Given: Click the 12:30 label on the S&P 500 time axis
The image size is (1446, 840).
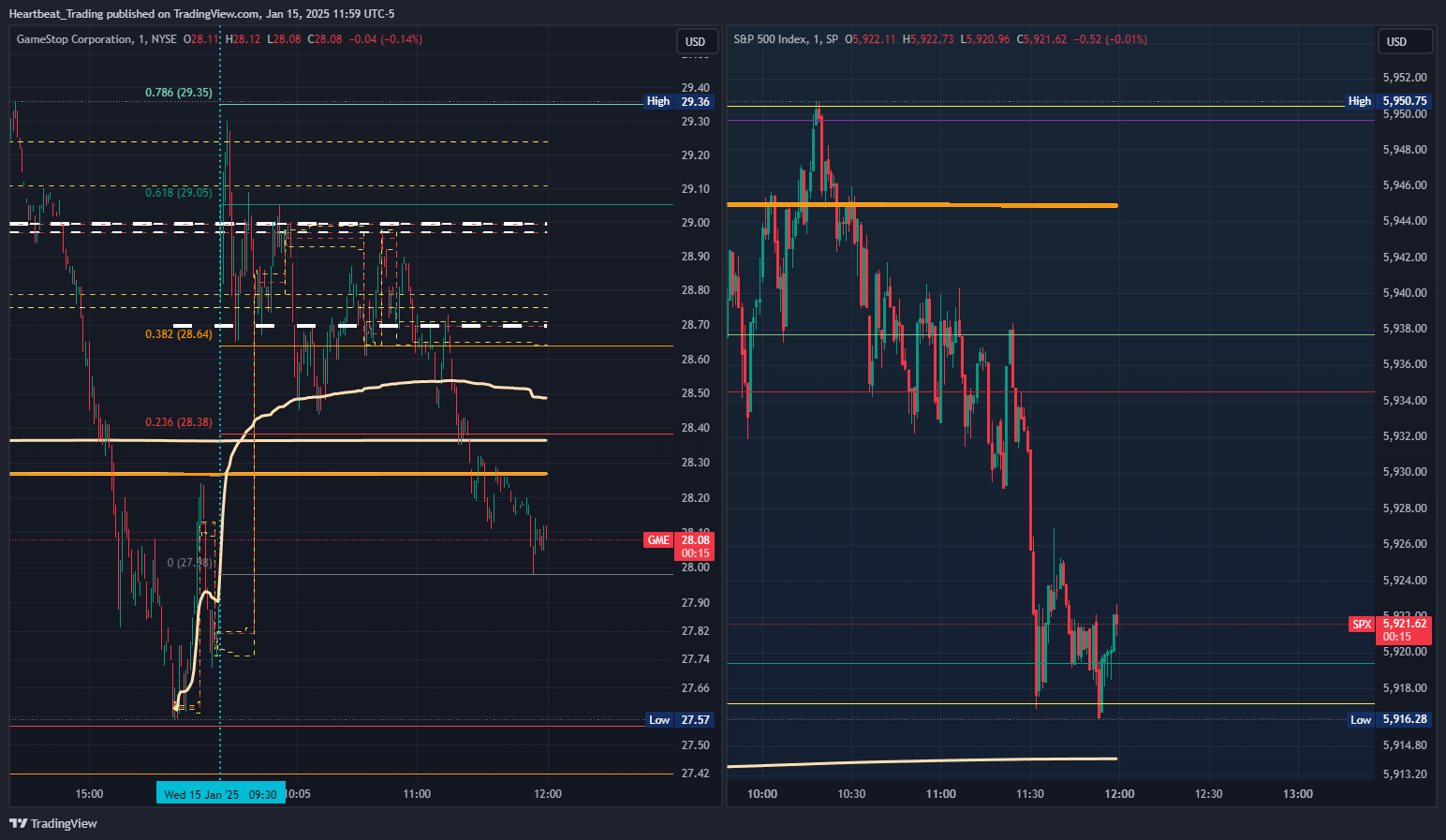Looking at the screenshot, I should click(x=1209, y=794).
